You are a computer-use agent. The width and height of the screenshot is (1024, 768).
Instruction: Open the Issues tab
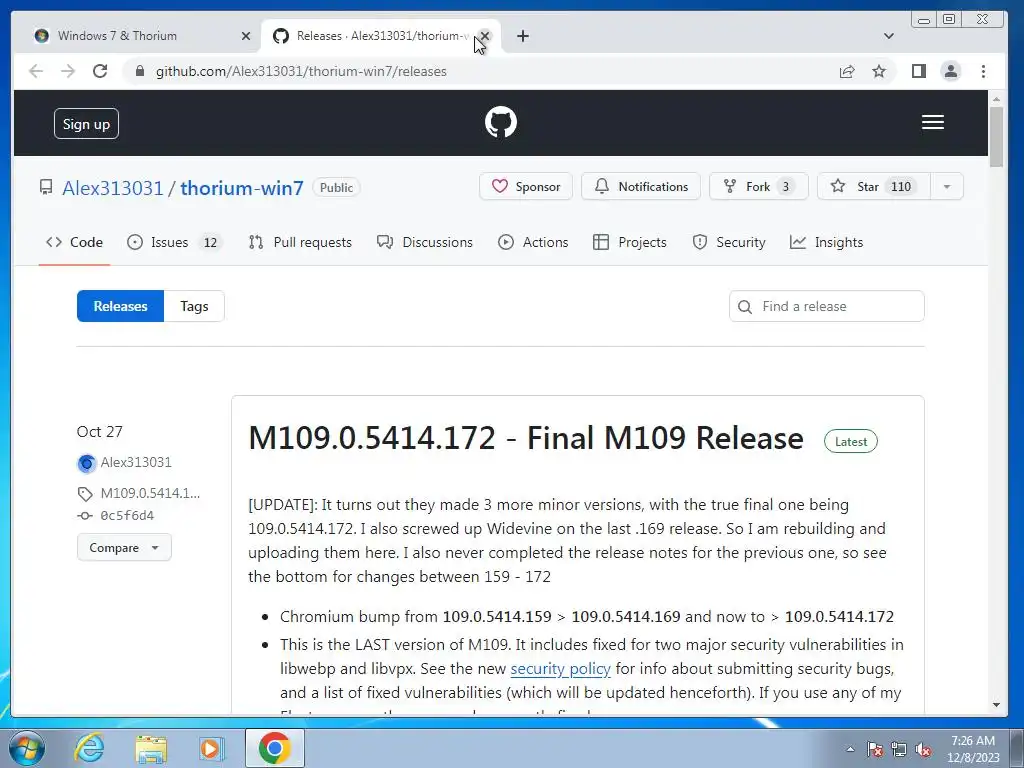point(174,242)
